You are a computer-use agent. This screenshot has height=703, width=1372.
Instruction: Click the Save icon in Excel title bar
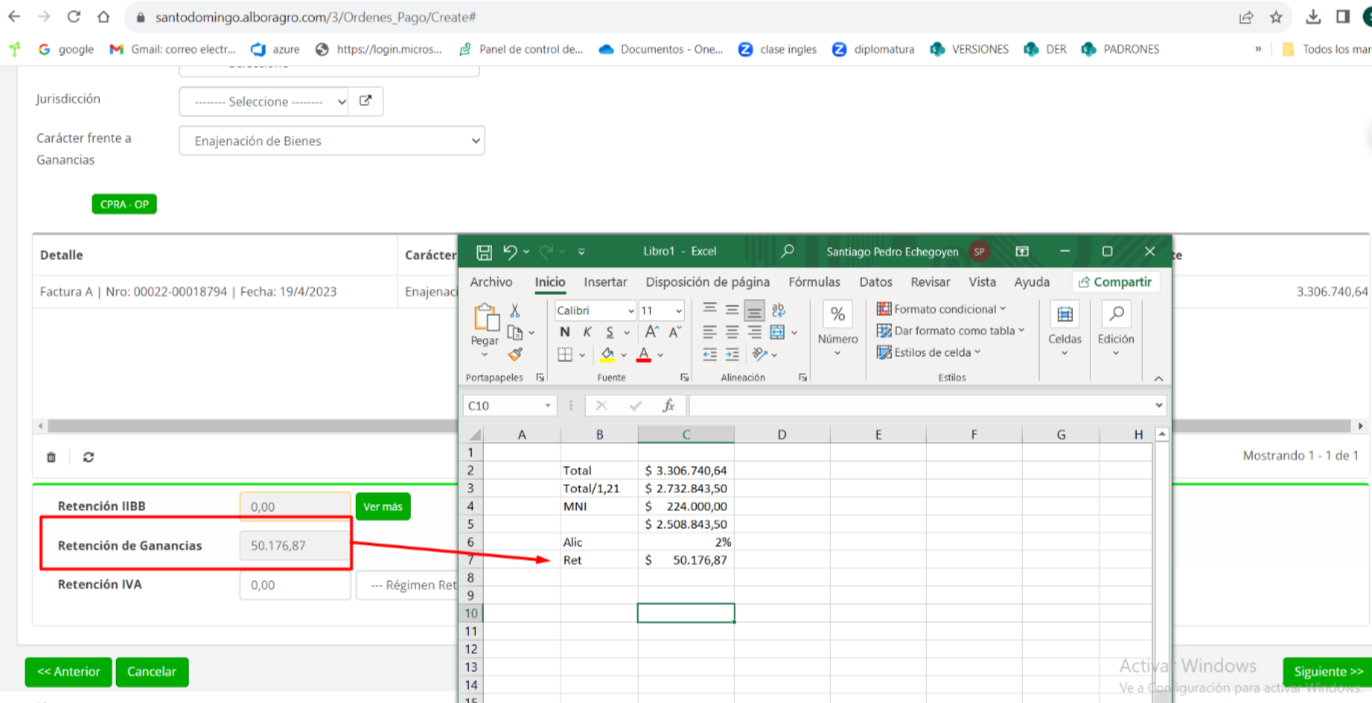point(484,252)
